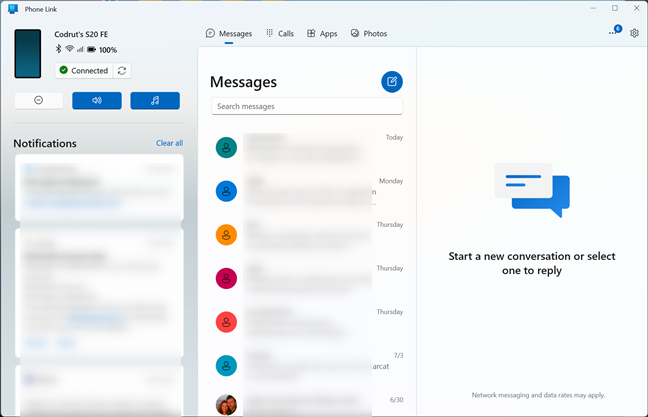Click the Calls tab dial pad icon
Screen dimensions: 648x417
click(x=269, y=33)
